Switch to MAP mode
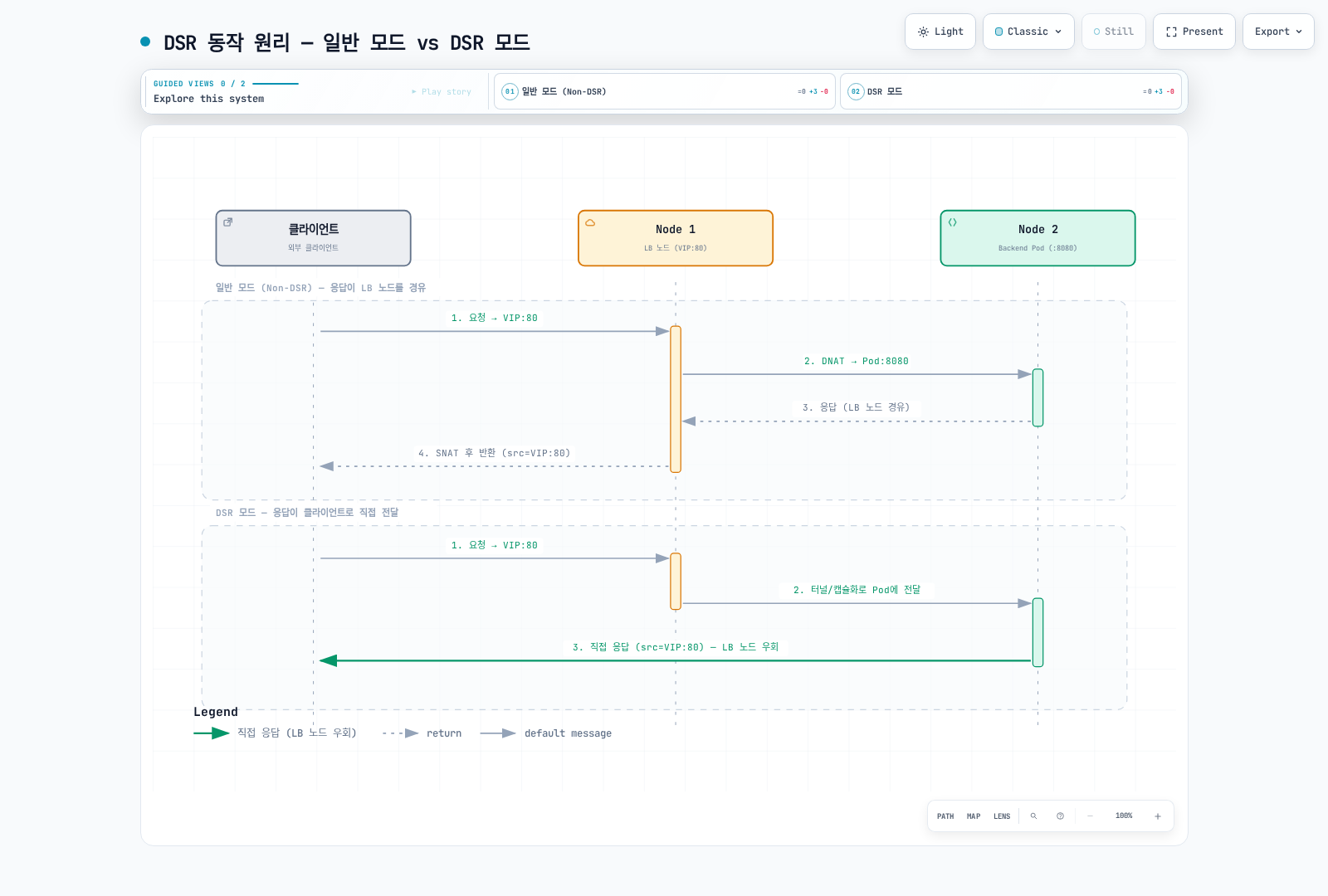Image resolution: width=1328 pixels, height=896 pixels. pyautogui.click(x=974, y=816)
